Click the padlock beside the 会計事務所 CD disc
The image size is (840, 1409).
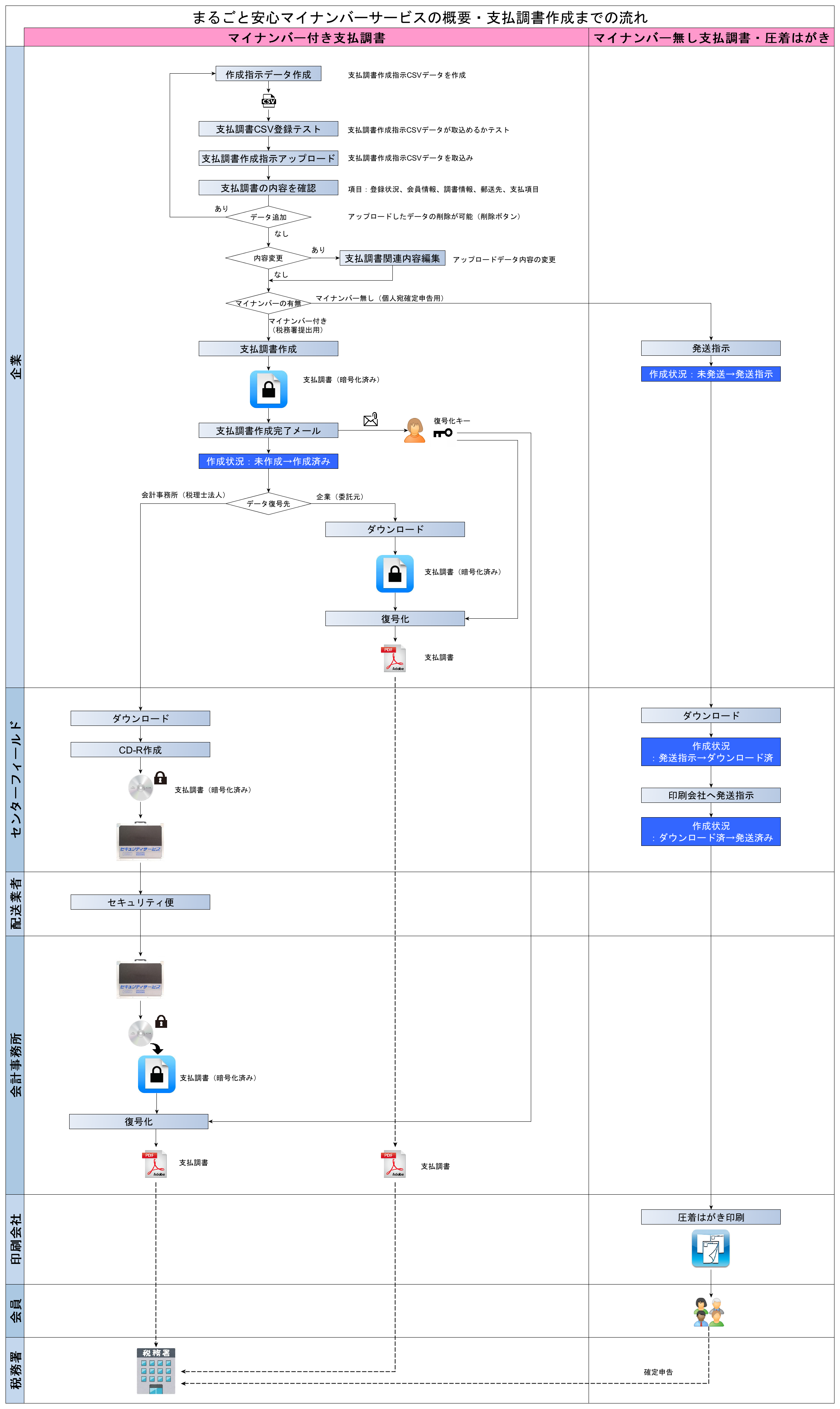point(161,1021)
